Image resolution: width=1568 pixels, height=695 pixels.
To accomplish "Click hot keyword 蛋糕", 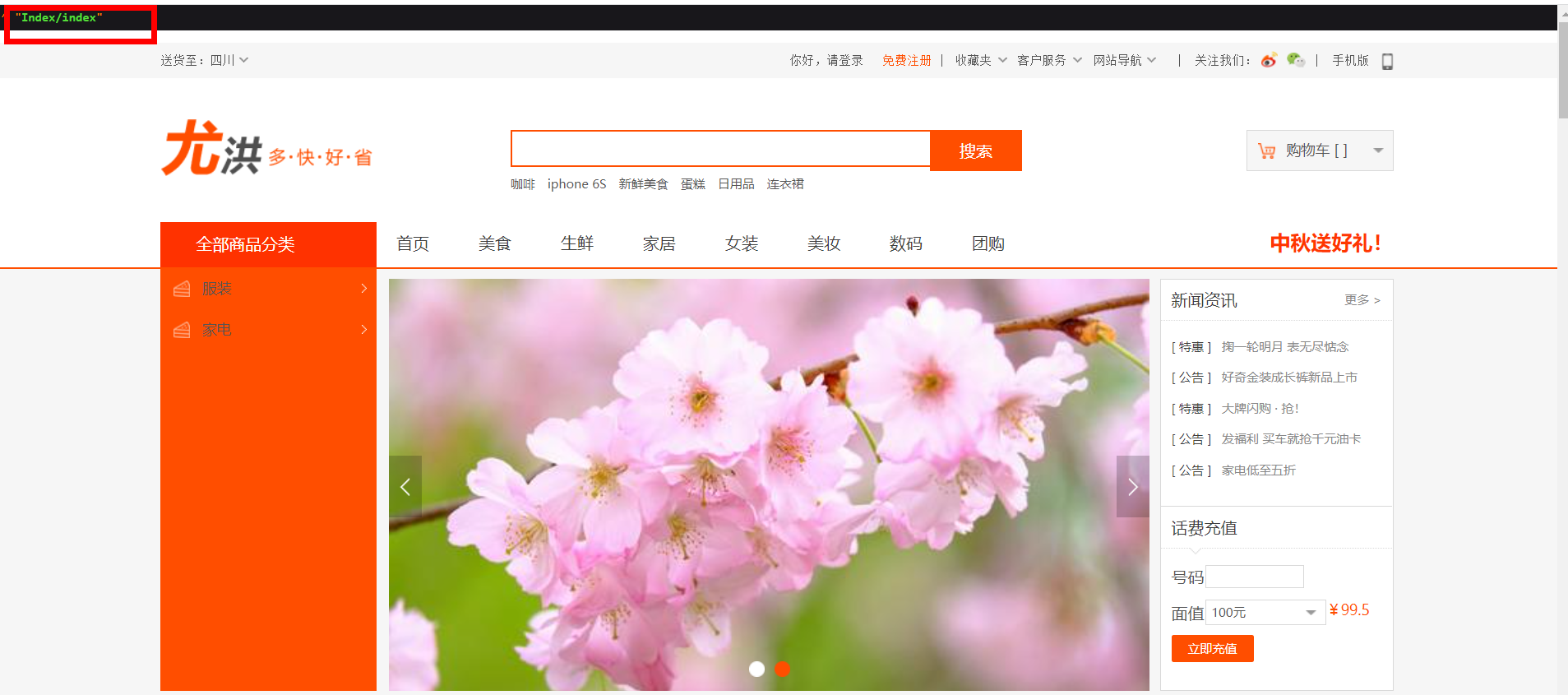I will coord(693,184).
